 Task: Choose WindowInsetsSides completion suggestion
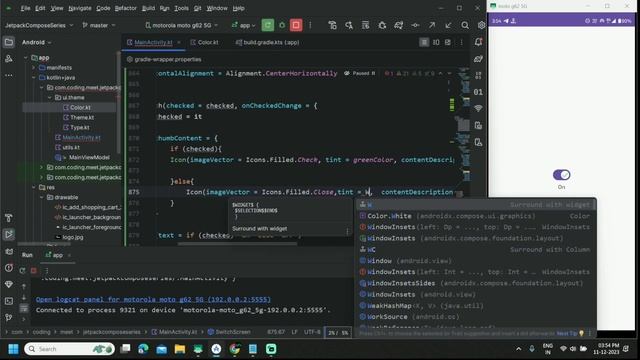(x=476, y=283)
